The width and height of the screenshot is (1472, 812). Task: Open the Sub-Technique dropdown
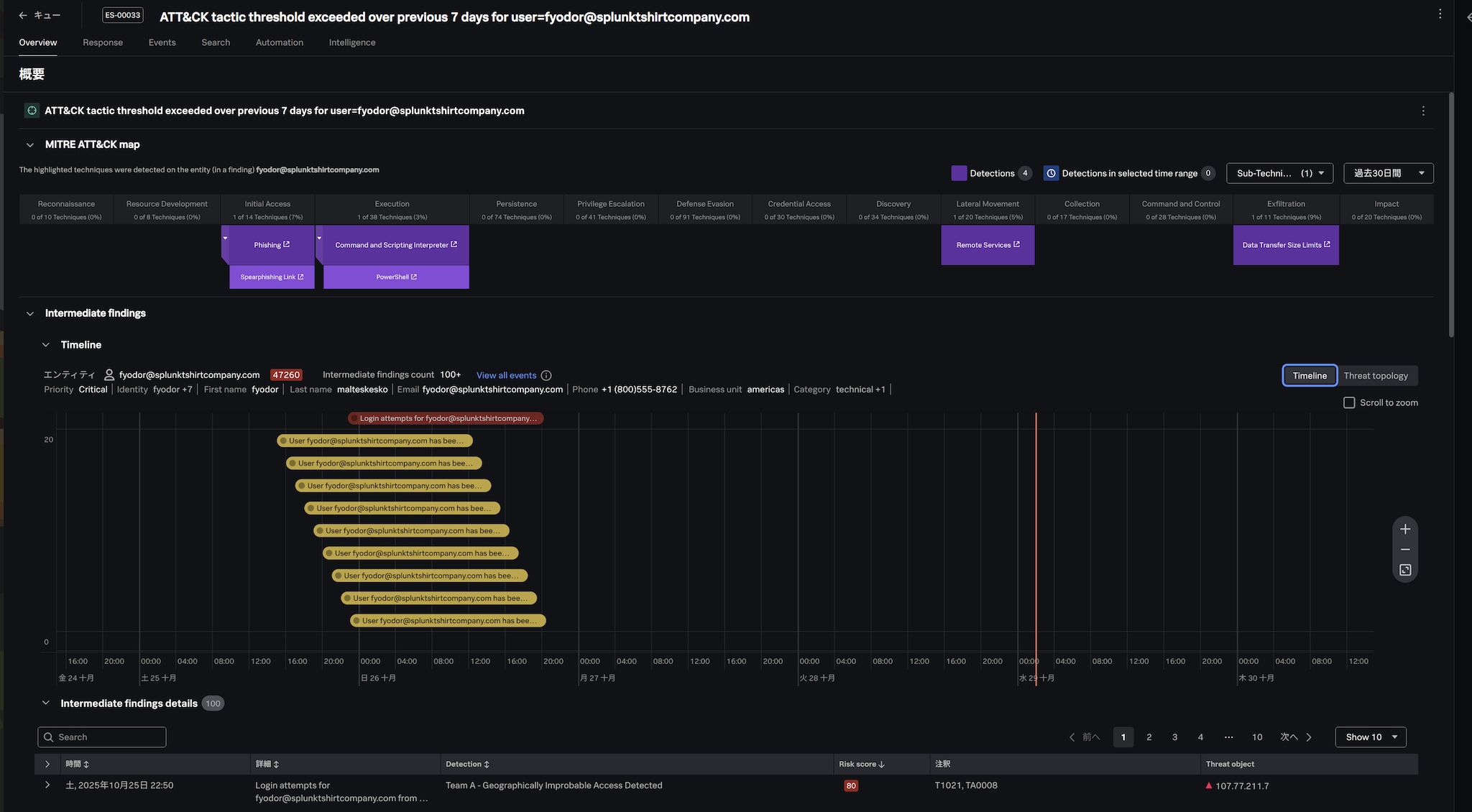(1280, 173)
